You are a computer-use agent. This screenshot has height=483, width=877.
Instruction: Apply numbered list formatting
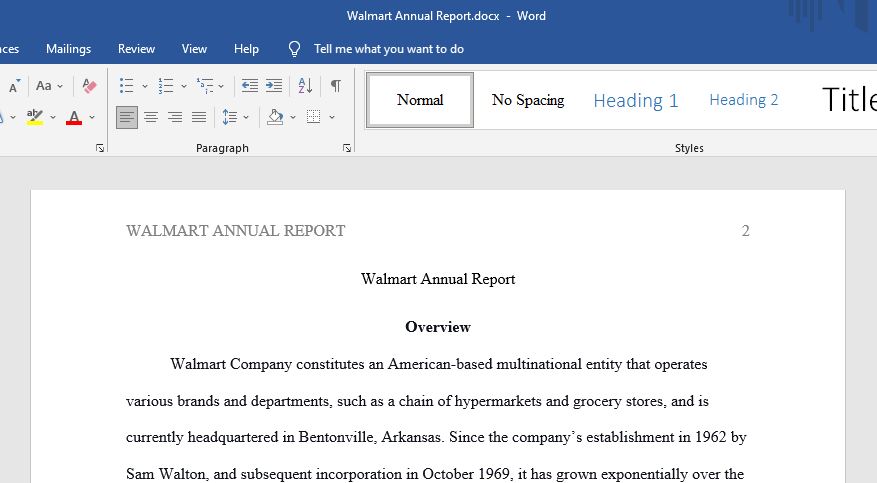166,86
